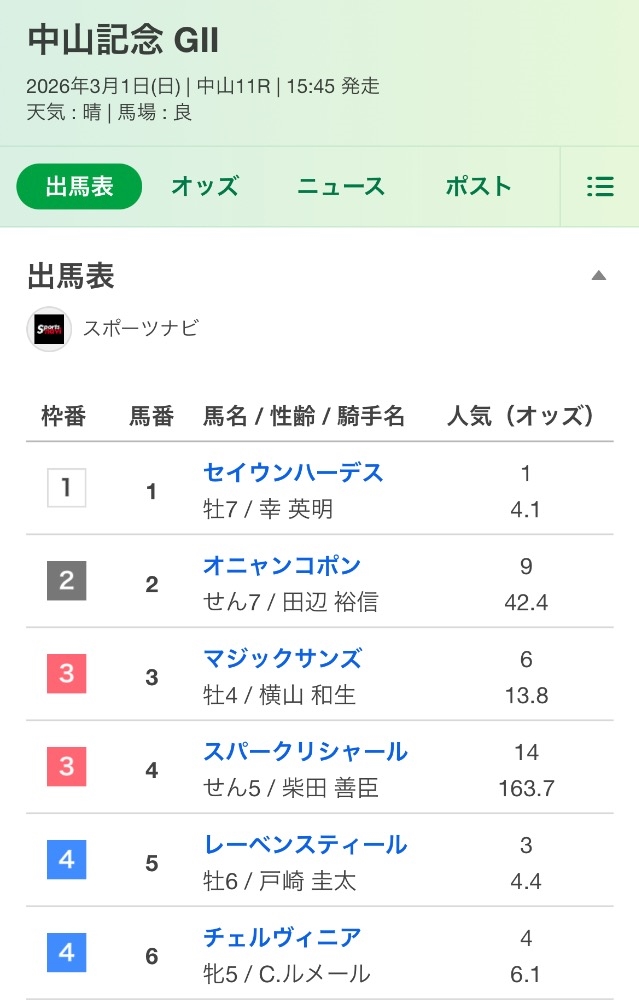639x1000 pixels.
Task: View スパークリシャール horse page
Action: 305,751
